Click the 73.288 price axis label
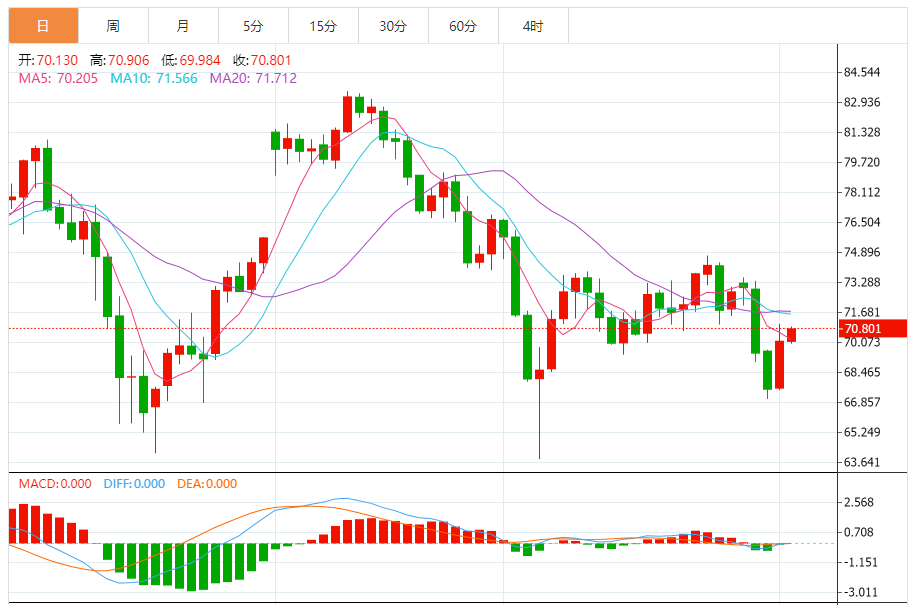915x605 pixels. pos(862,282)
